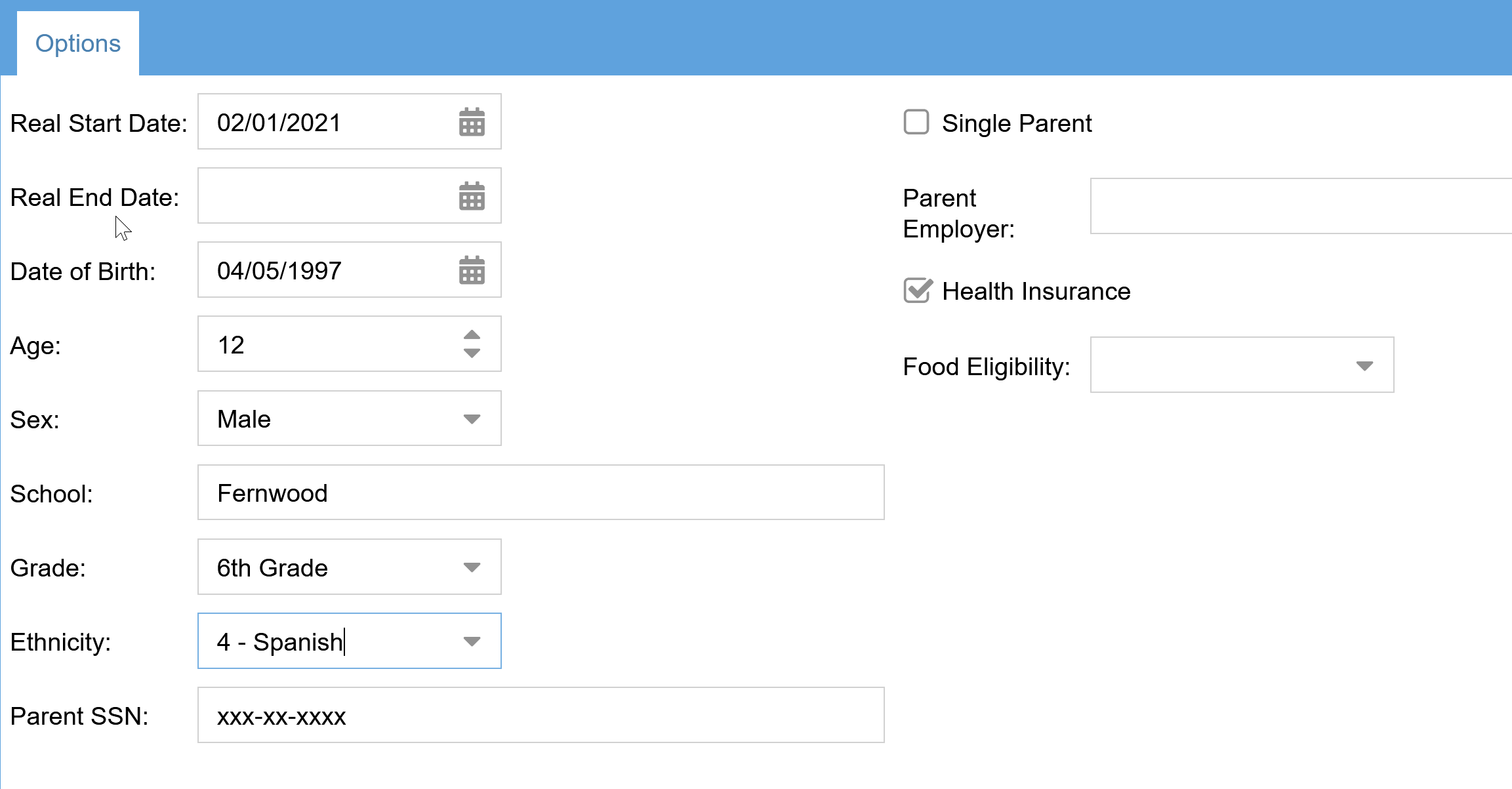Viewport: 1512px width, 789px height.
Task: Decrease Age with the down arrow
Action: 472,354
